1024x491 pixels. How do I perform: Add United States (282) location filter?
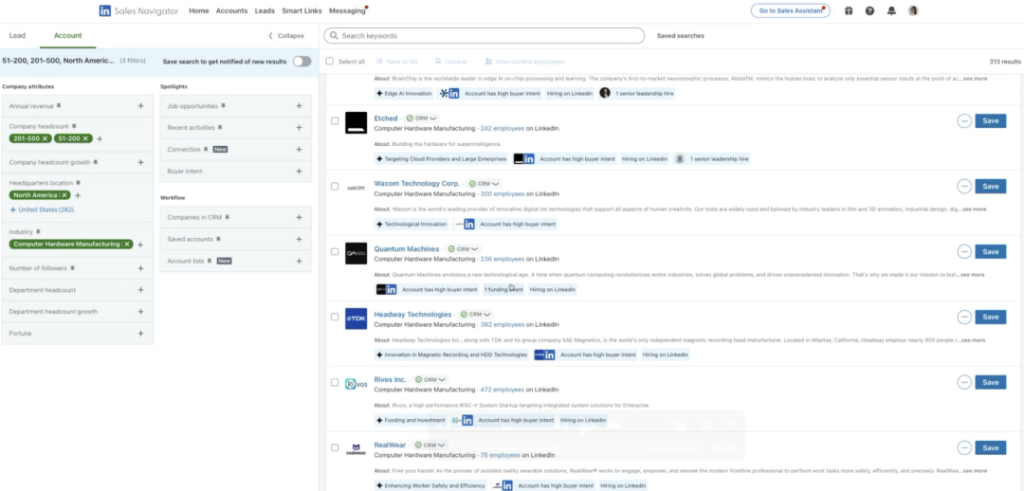[x=42, y=210]
